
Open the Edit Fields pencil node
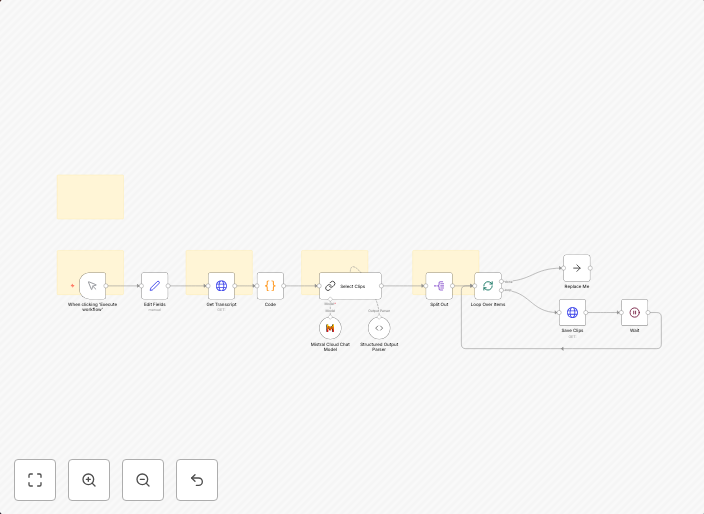154,286
